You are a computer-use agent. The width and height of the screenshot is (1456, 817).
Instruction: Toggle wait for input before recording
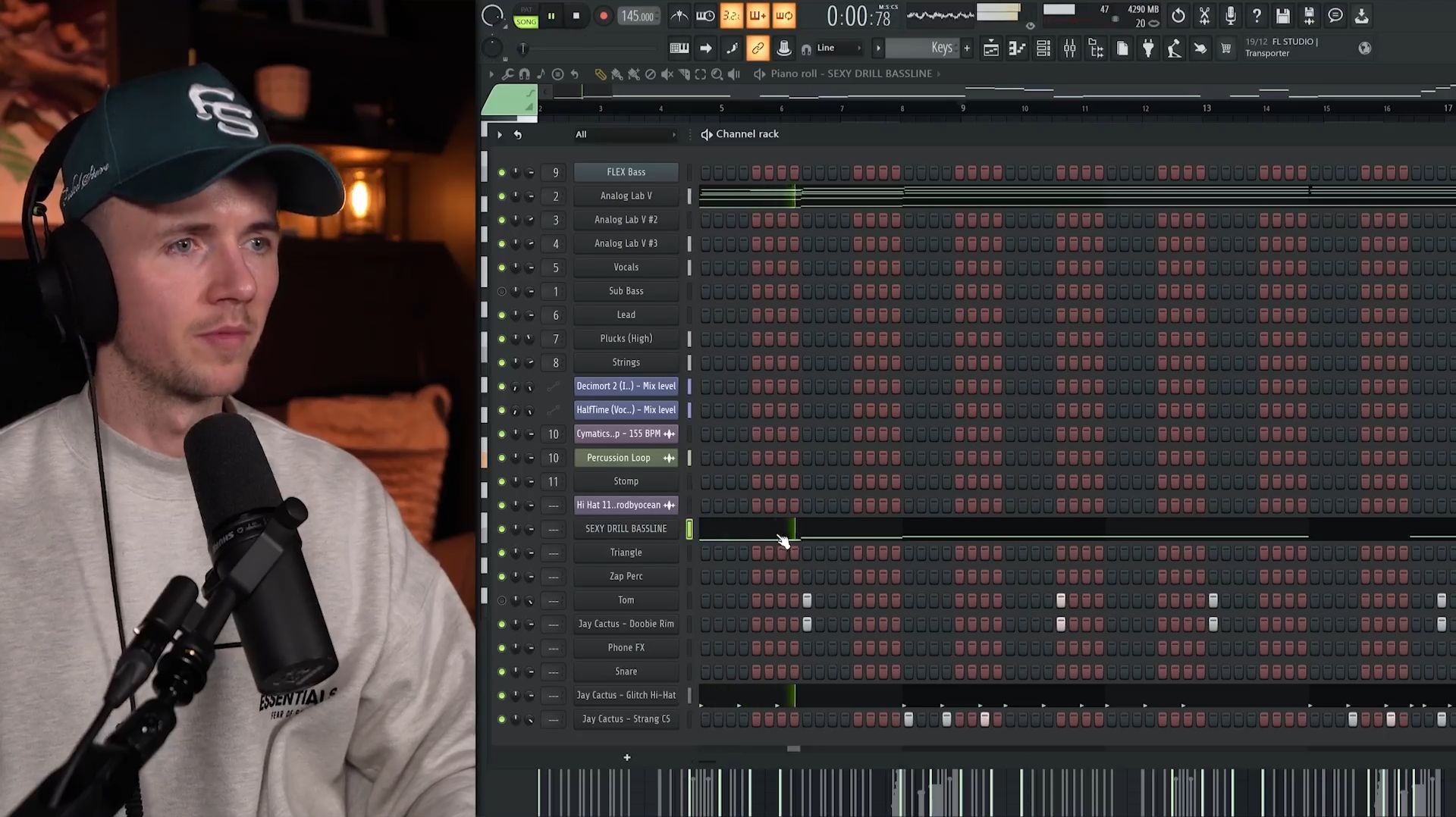coord(705,16)
